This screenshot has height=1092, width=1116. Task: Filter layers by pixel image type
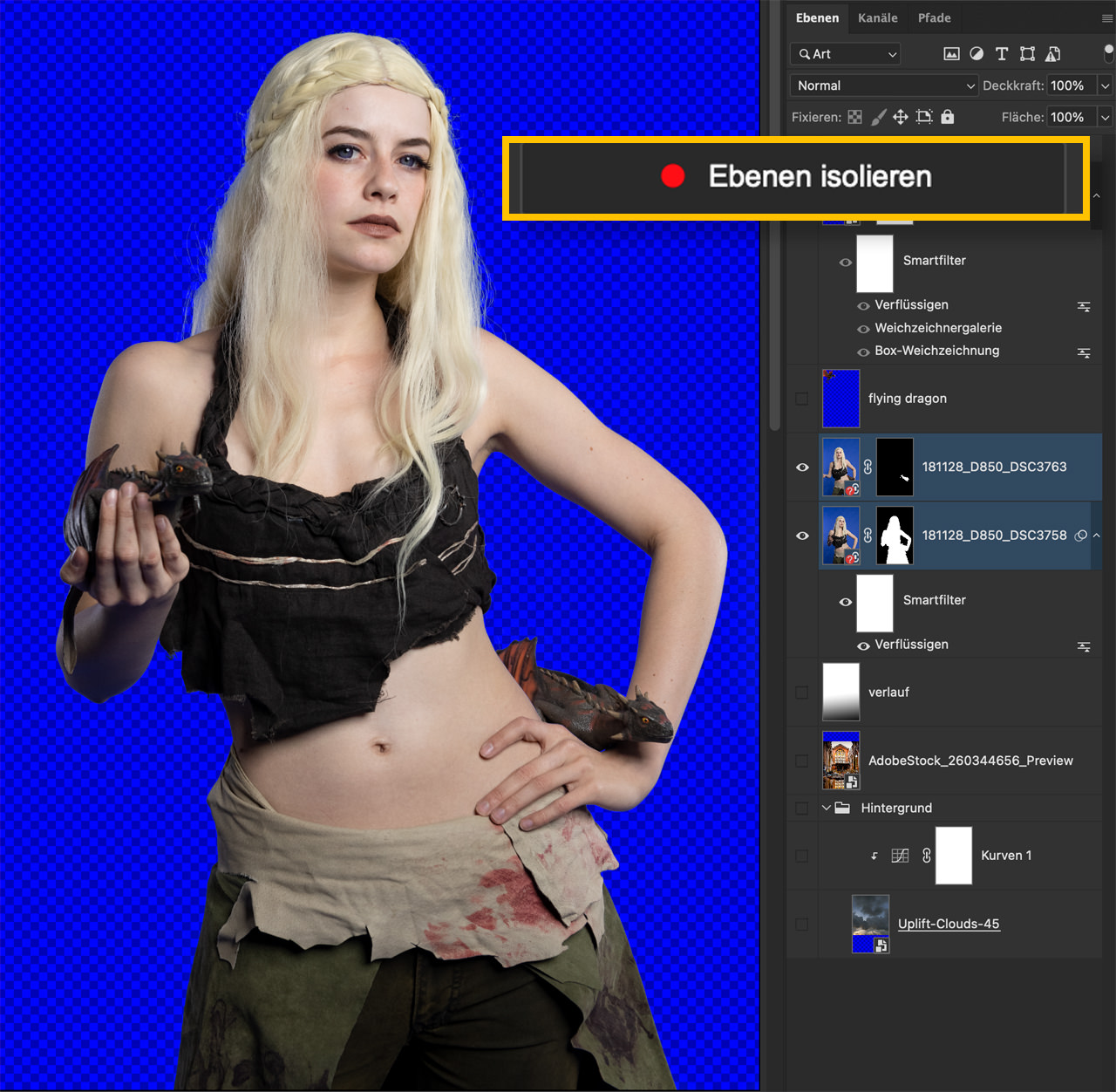pos(951,54)
